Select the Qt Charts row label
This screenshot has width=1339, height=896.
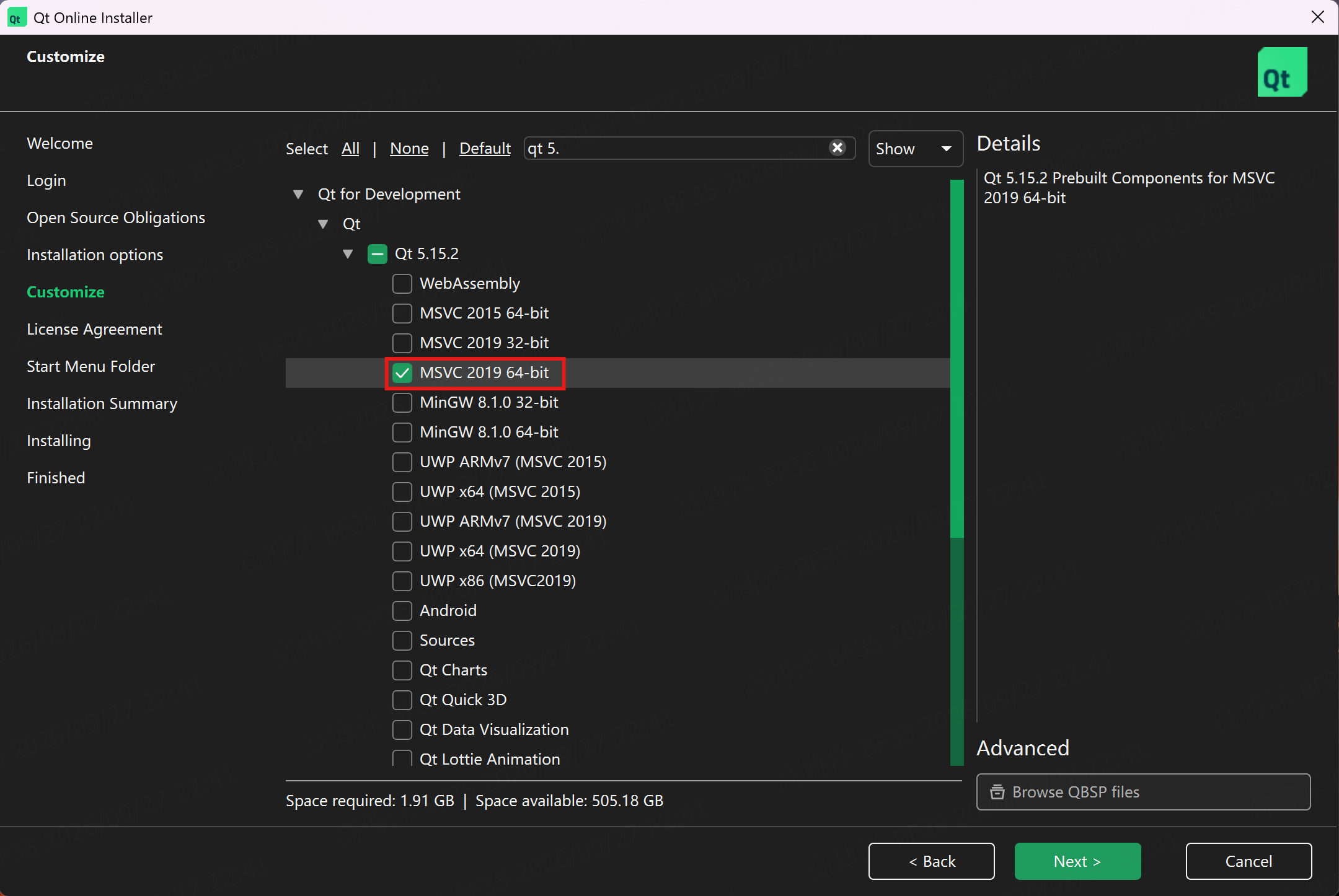(453, 670)
